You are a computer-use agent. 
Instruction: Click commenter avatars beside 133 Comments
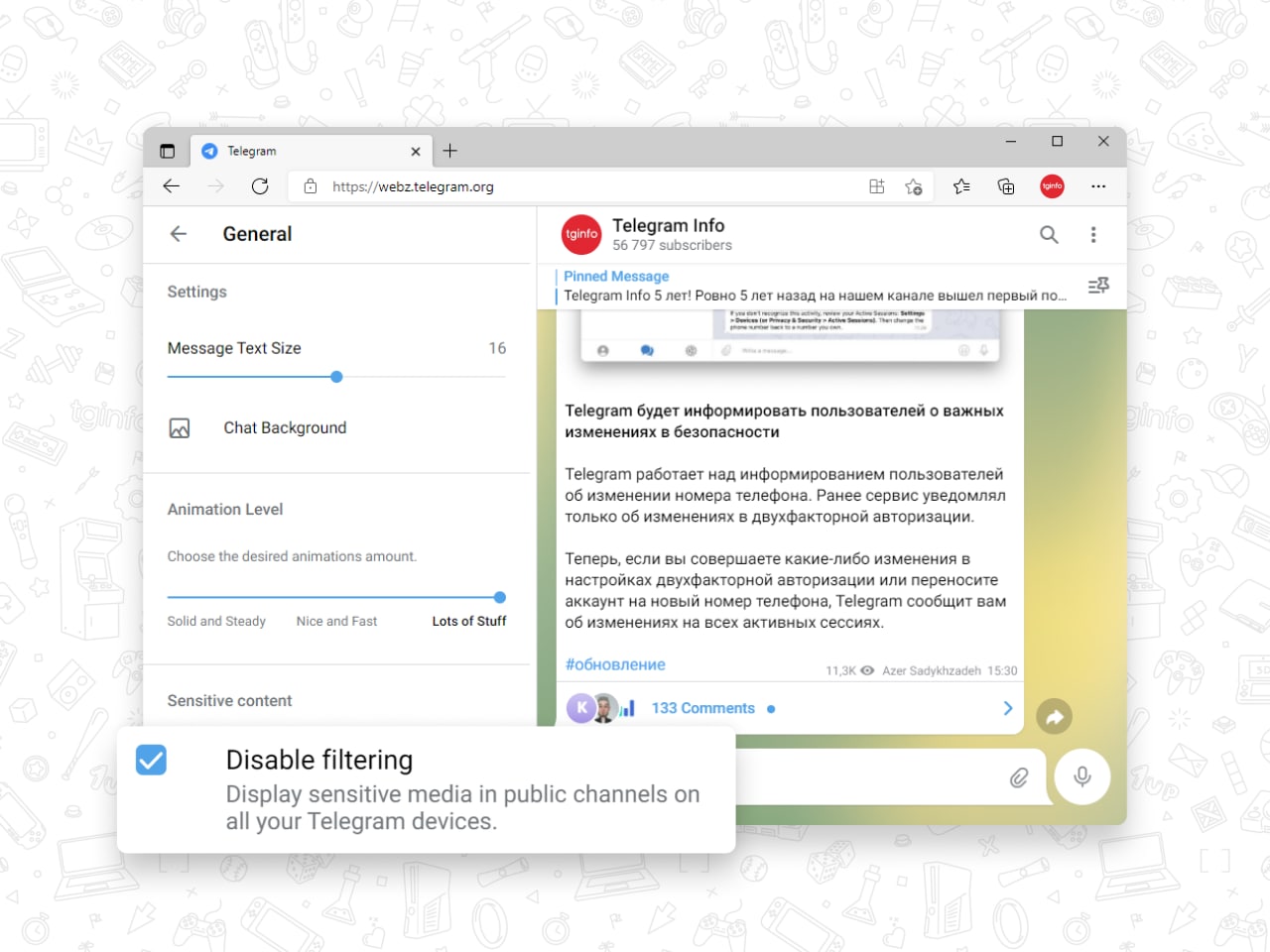click(599, 708)
